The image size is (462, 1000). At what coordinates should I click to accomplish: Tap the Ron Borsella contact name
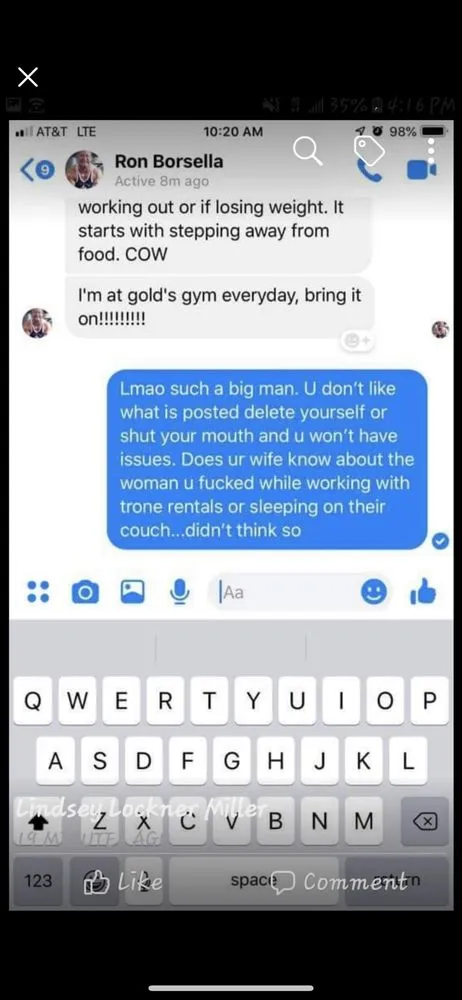click(x=169, y=161)
